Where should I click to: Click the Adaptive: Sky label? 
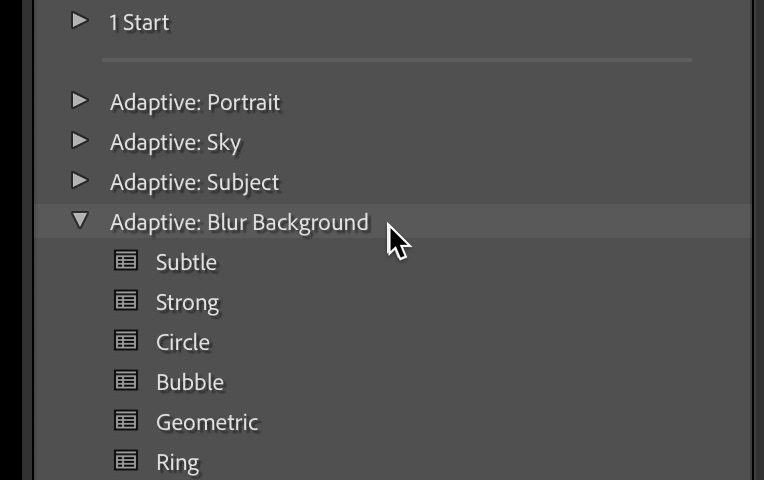click(x=175, y=142)
